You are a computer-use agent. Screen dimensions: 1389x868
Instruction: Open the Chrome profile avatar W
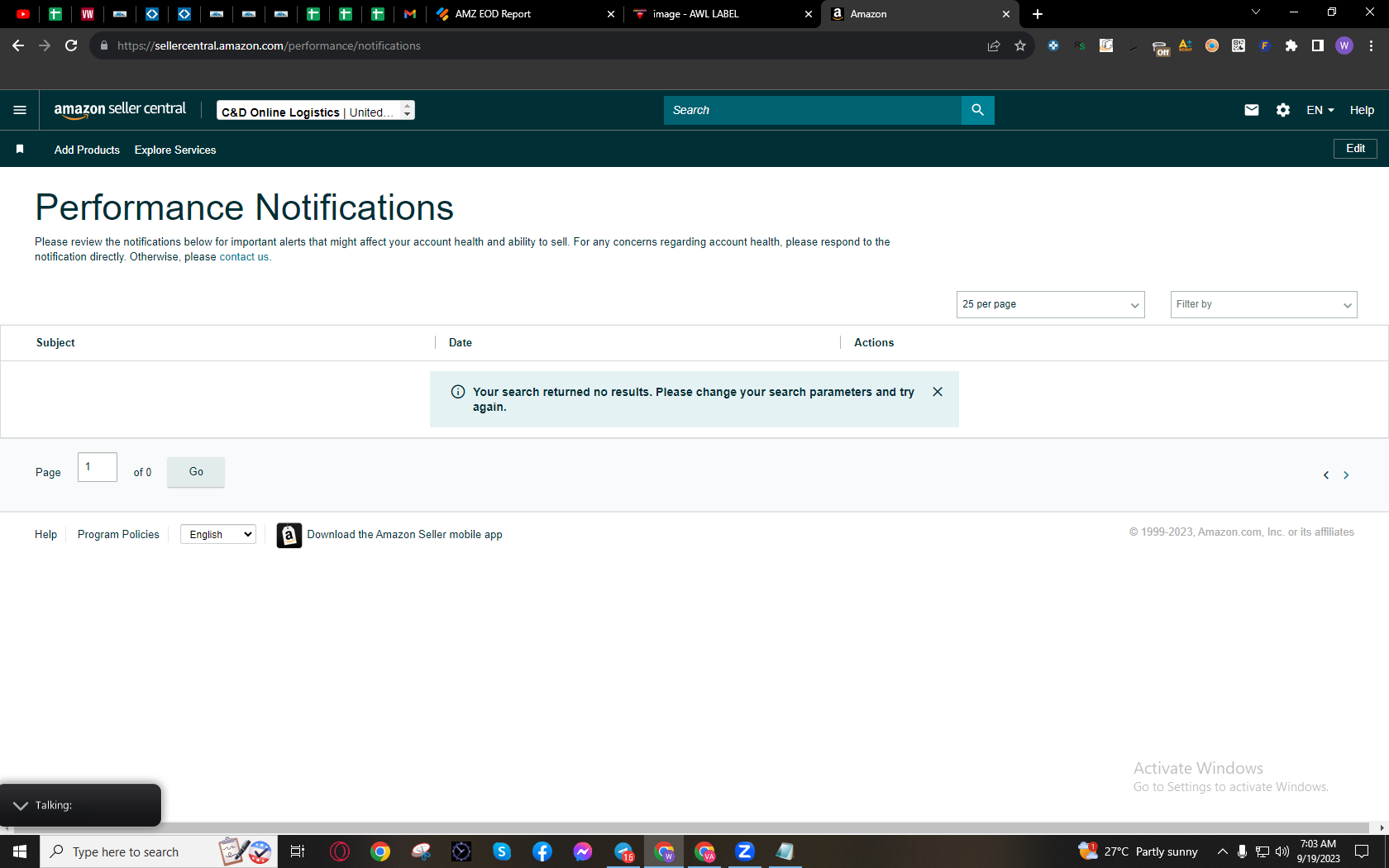(x=1344, y=45)
